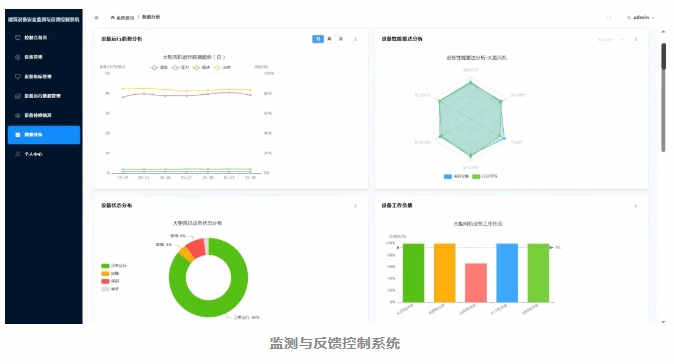
Task: Toggle the 压力 series in line chart legend
Action: click(x=181, y=67)
